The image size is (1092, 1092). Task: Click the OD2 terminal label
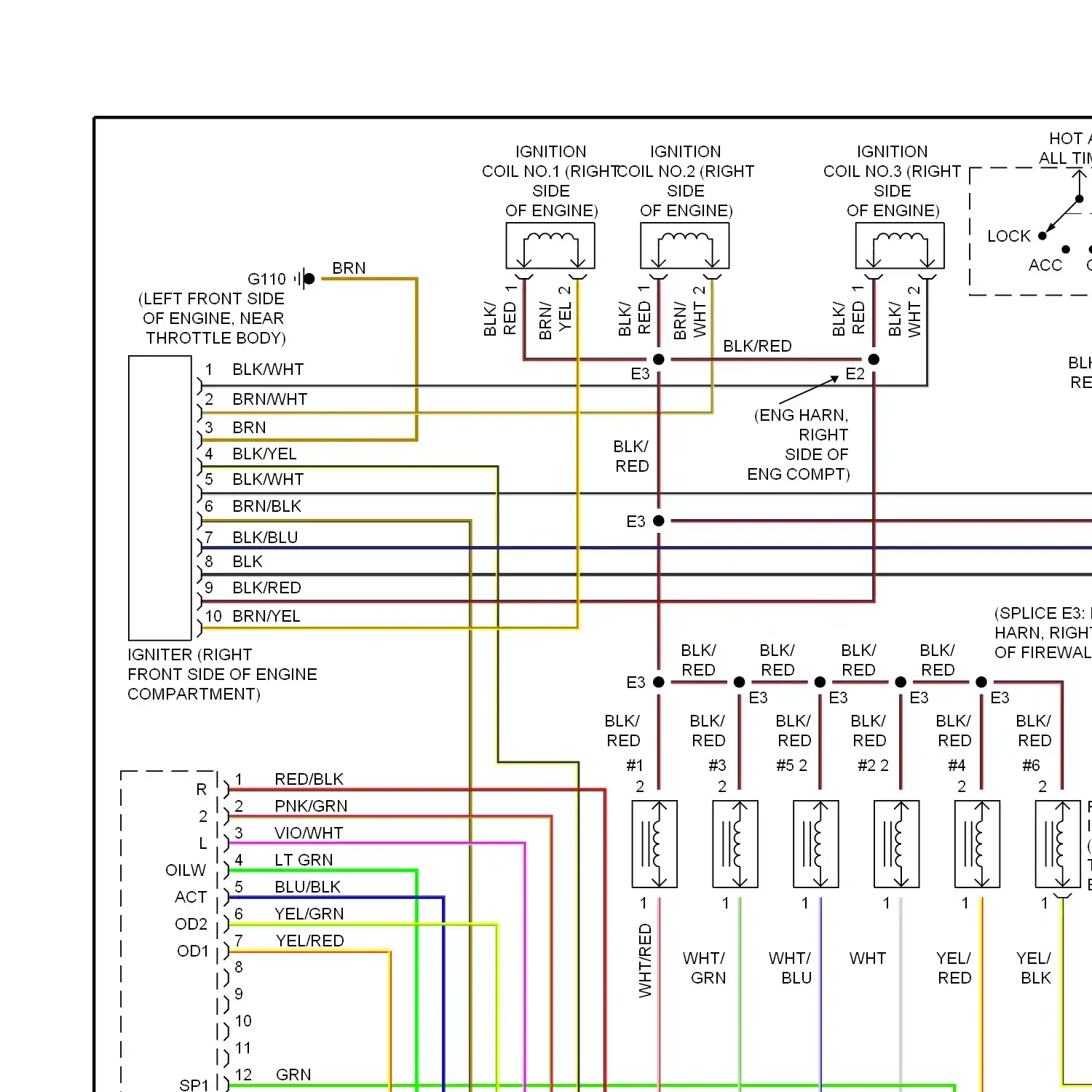click(x=191, y=924)
